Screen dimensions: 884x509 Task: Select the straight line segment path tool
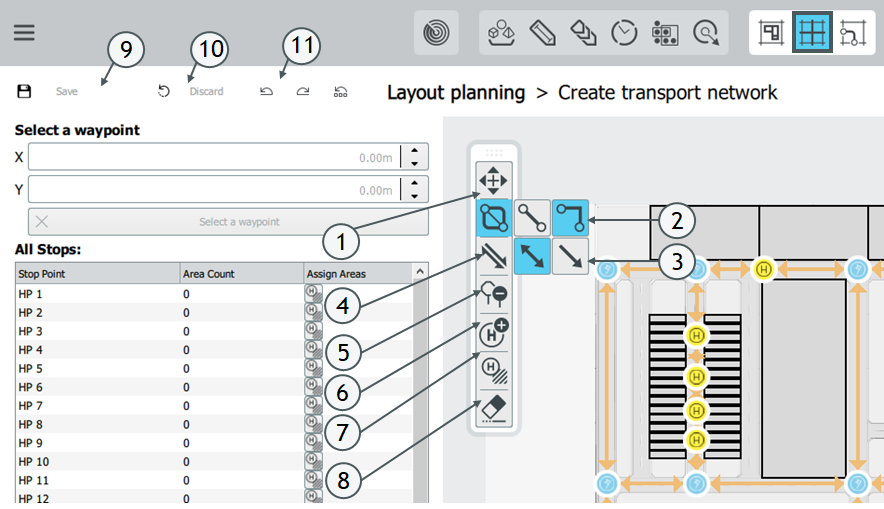532,218
